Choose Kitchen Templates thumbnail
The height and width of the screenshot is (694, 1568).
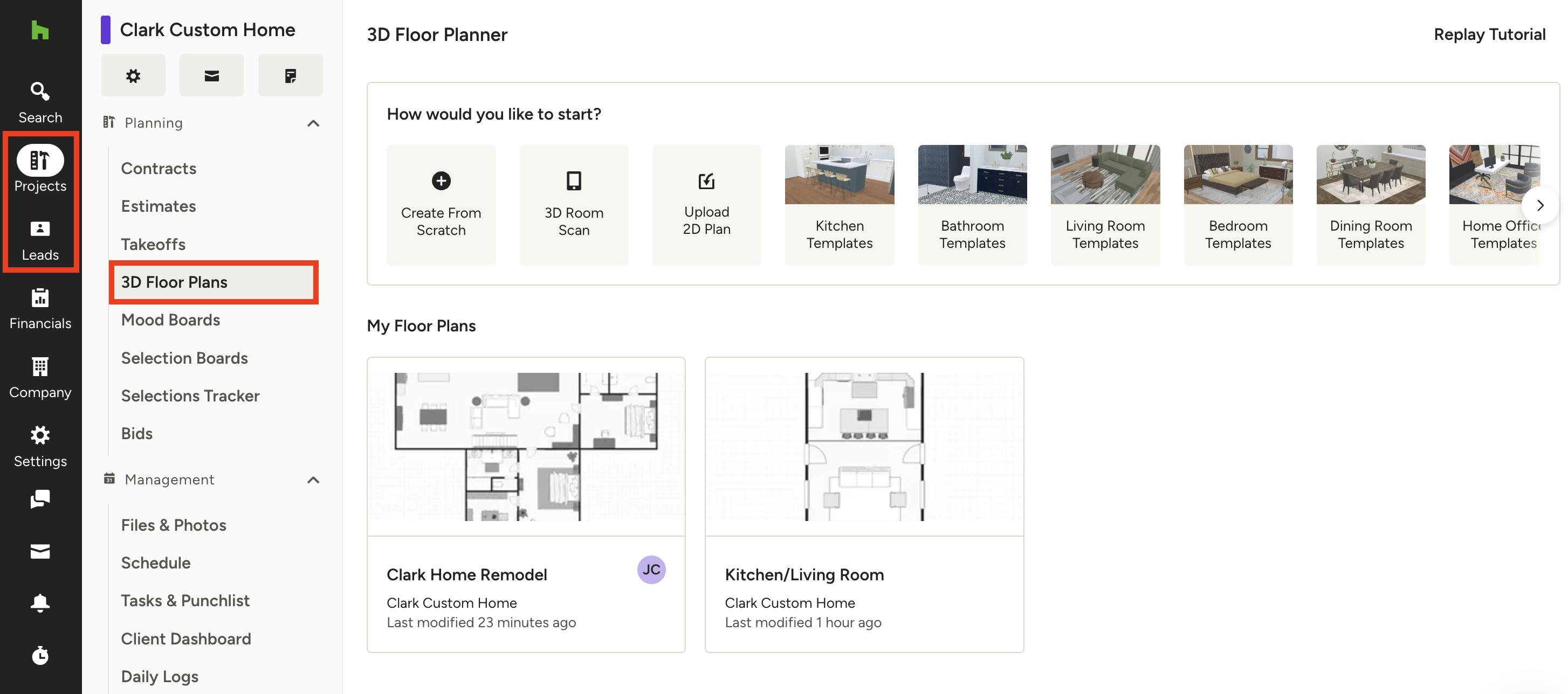point(839,205)
